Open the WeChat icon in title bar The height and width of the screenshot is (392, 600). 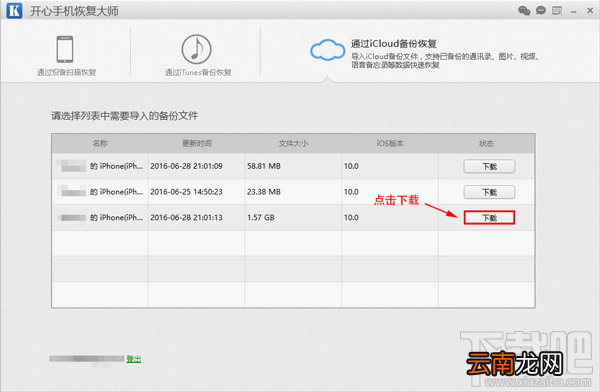[524, 10]
